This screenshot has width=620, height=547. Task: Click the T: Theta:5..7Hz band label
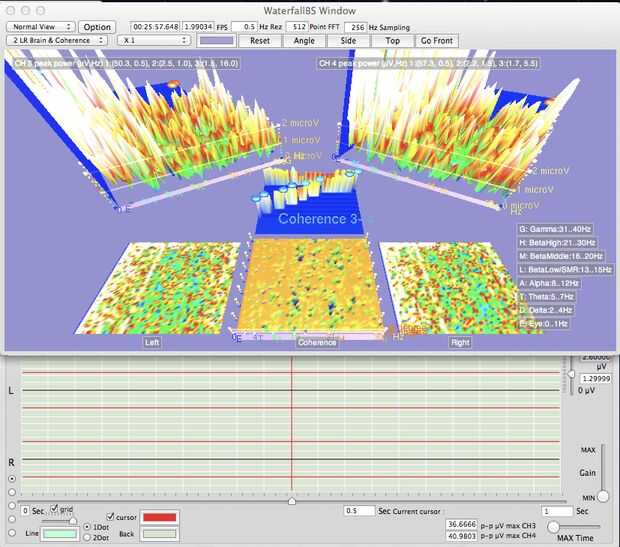pyautogui.click(x=546, y=297)
